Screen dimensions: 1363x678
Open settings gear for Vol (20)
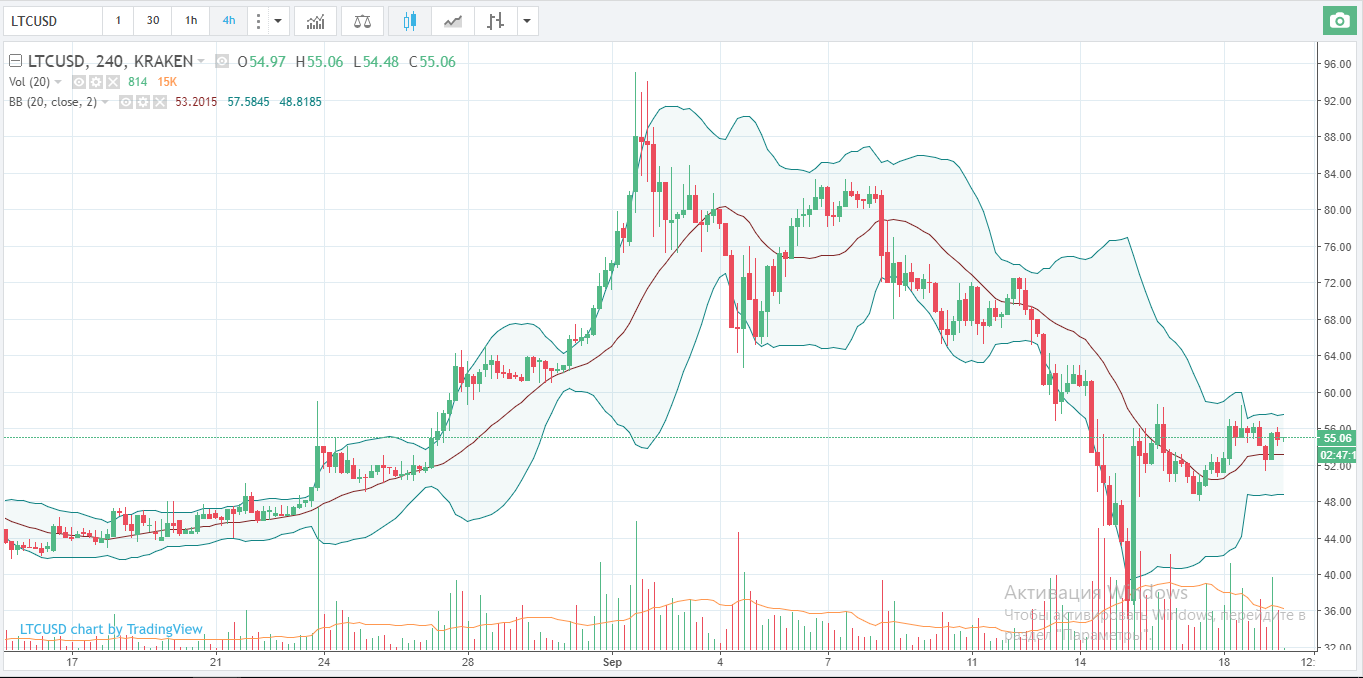[x=95, y=82]
